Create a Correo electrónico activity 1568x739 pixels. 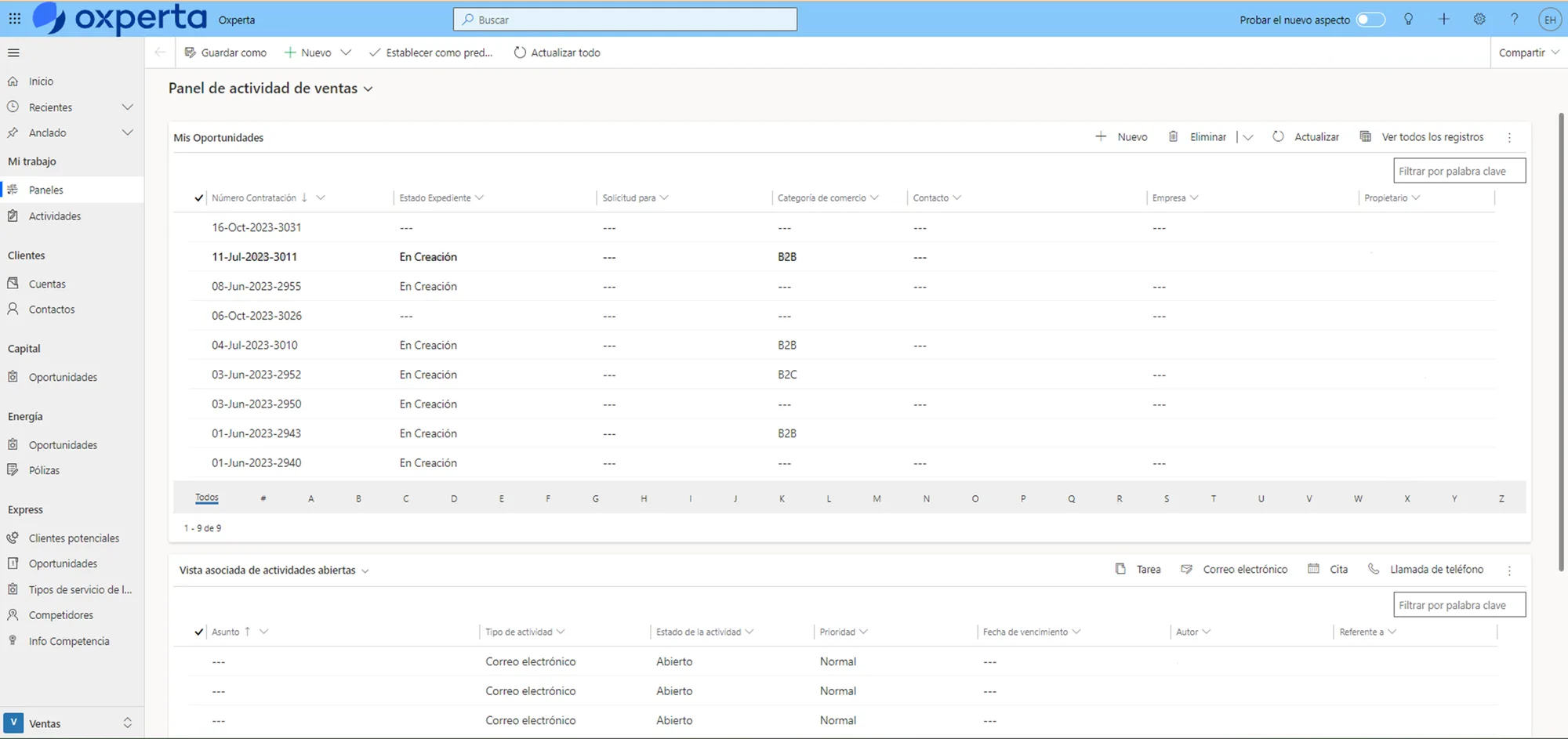tap(1234, 570)
